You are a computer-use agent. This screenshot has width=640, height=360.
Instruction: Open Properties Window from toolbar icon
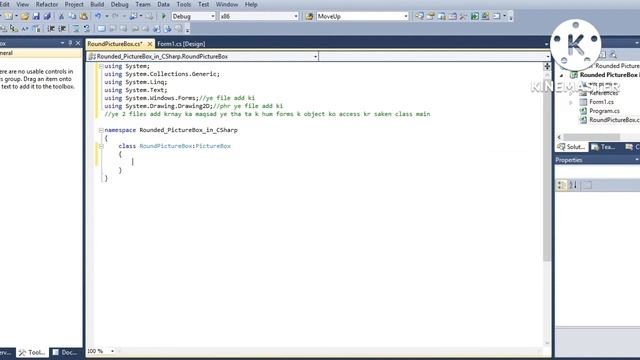click(x=431, y=16)
